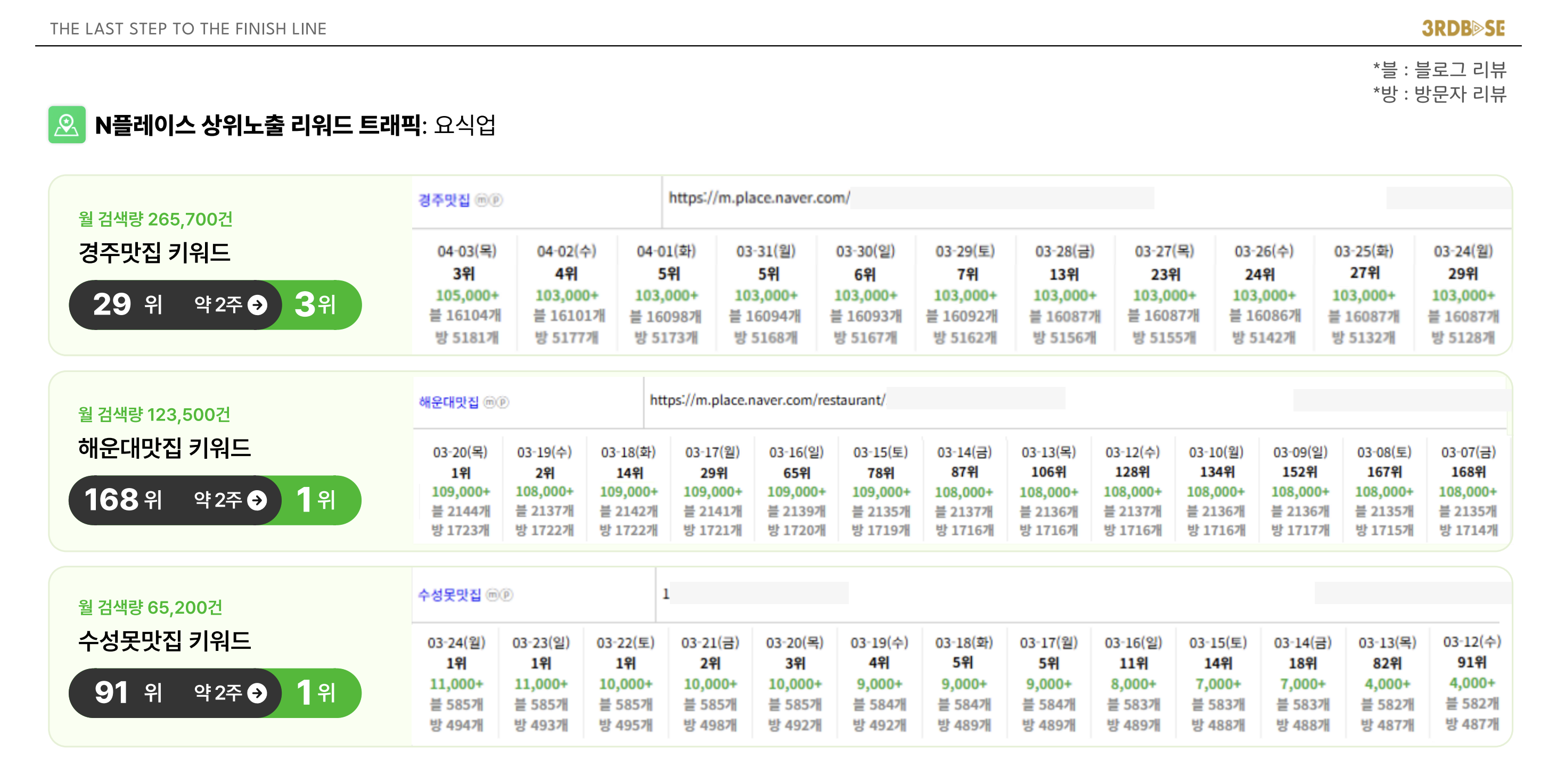Select the '03-10(월)' date column header
Screen dimensions: 1557x784
tap(1216, 452)
